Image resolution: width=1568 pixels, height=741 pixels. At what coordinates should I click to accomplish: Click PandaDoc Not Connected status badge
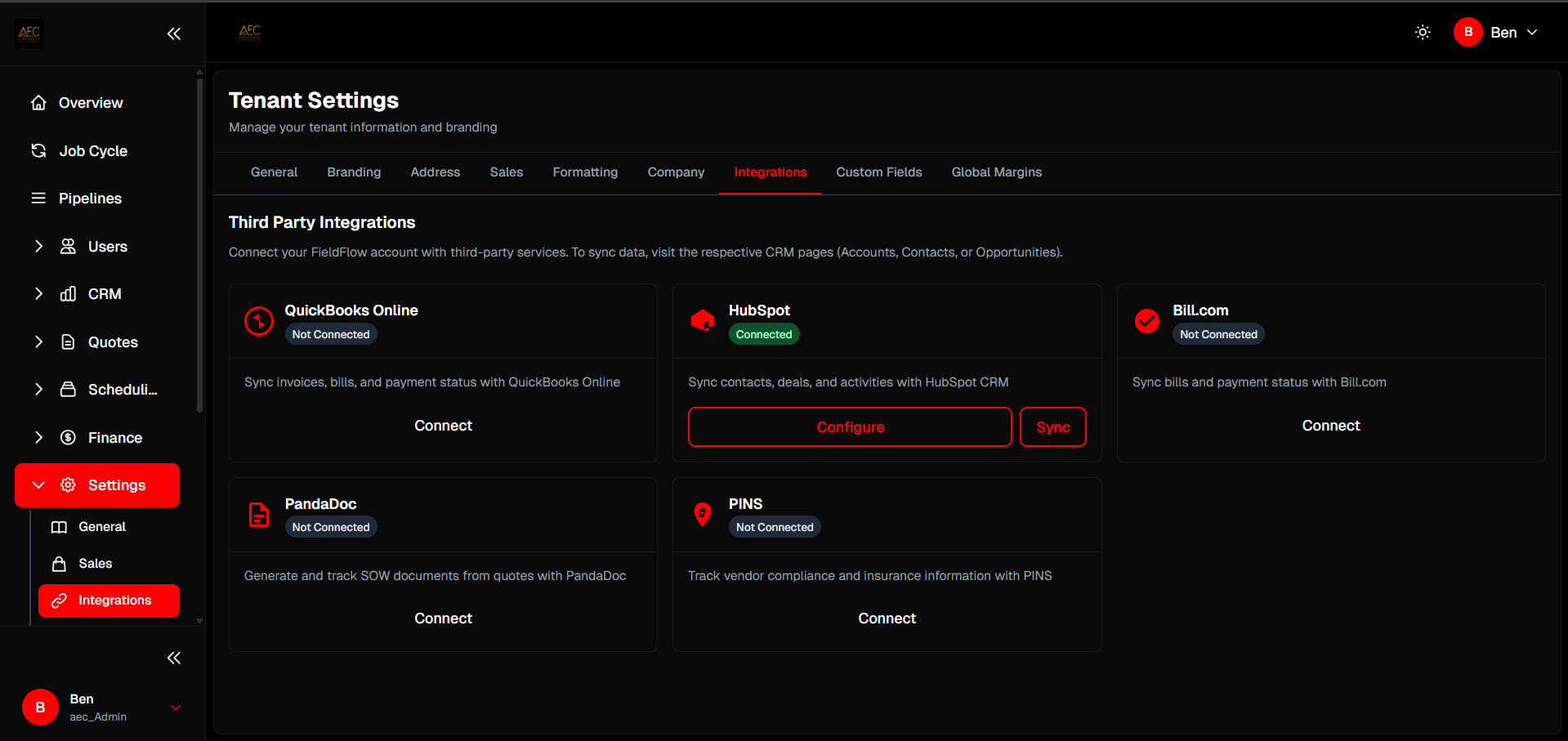pos(331,527)
